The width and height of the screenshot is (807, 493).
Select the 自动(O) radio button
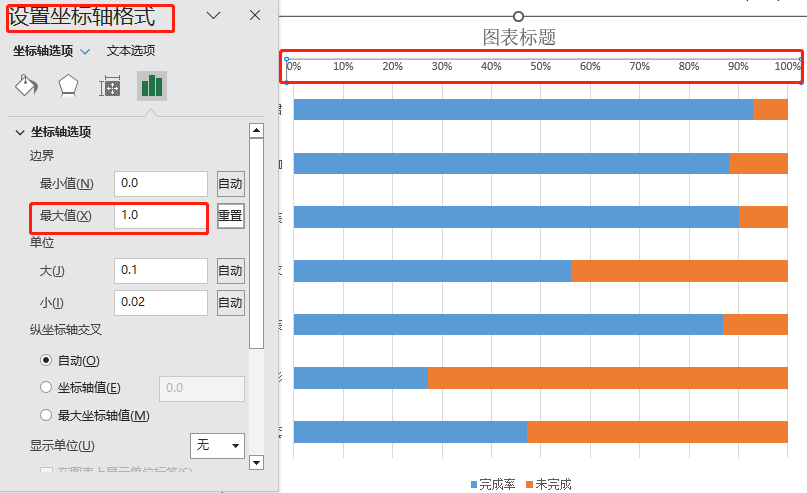46,360
